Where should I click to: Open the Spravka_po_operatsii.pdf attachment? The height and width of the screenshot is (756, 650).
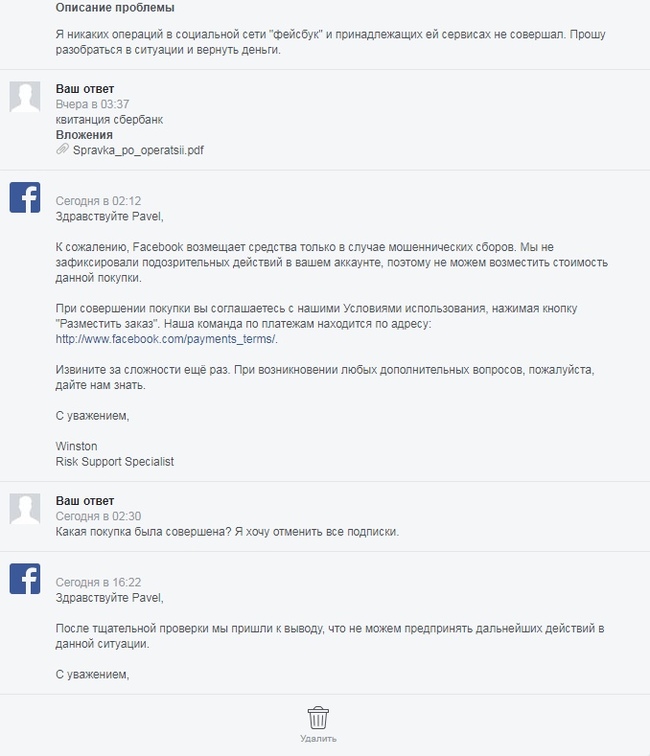[138, 150]
